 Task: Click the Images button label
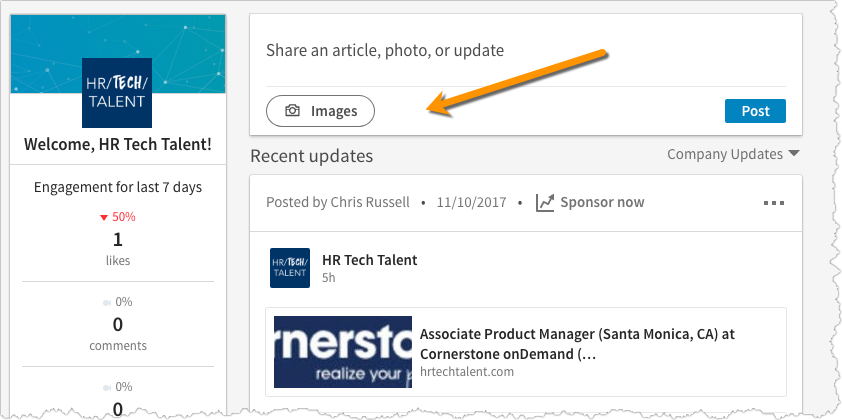tap(334, 111)
